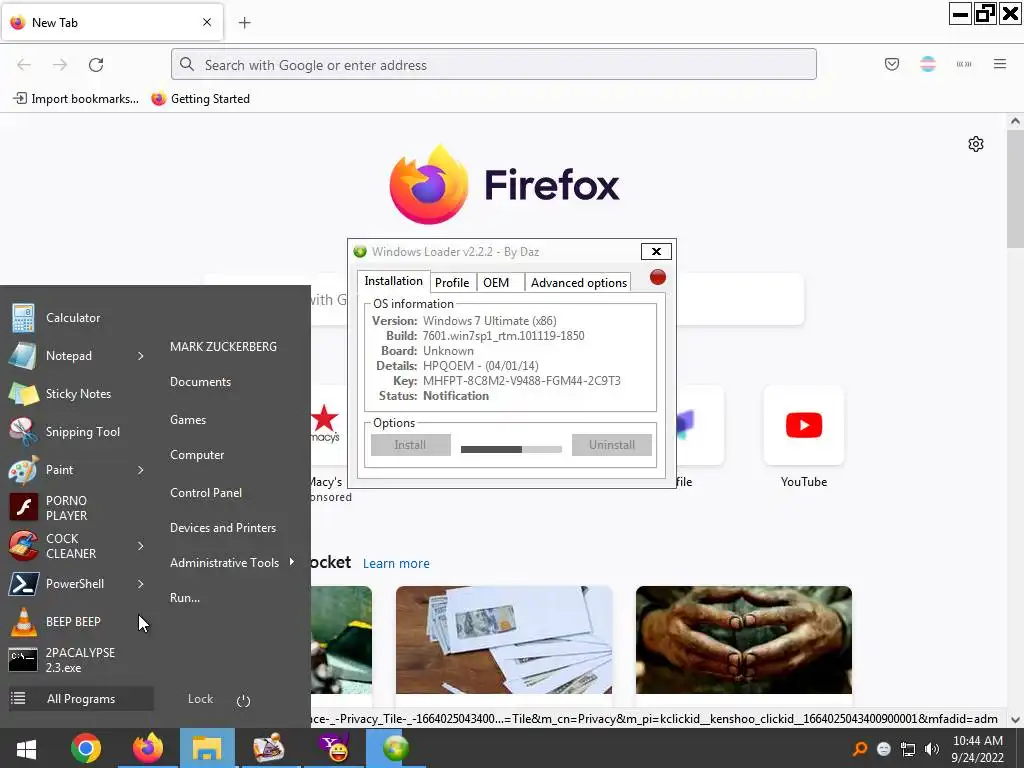The height and width of the screenshot is (768, 1024).
Task: Open the network tray icon
Action: tap(908, 749)
